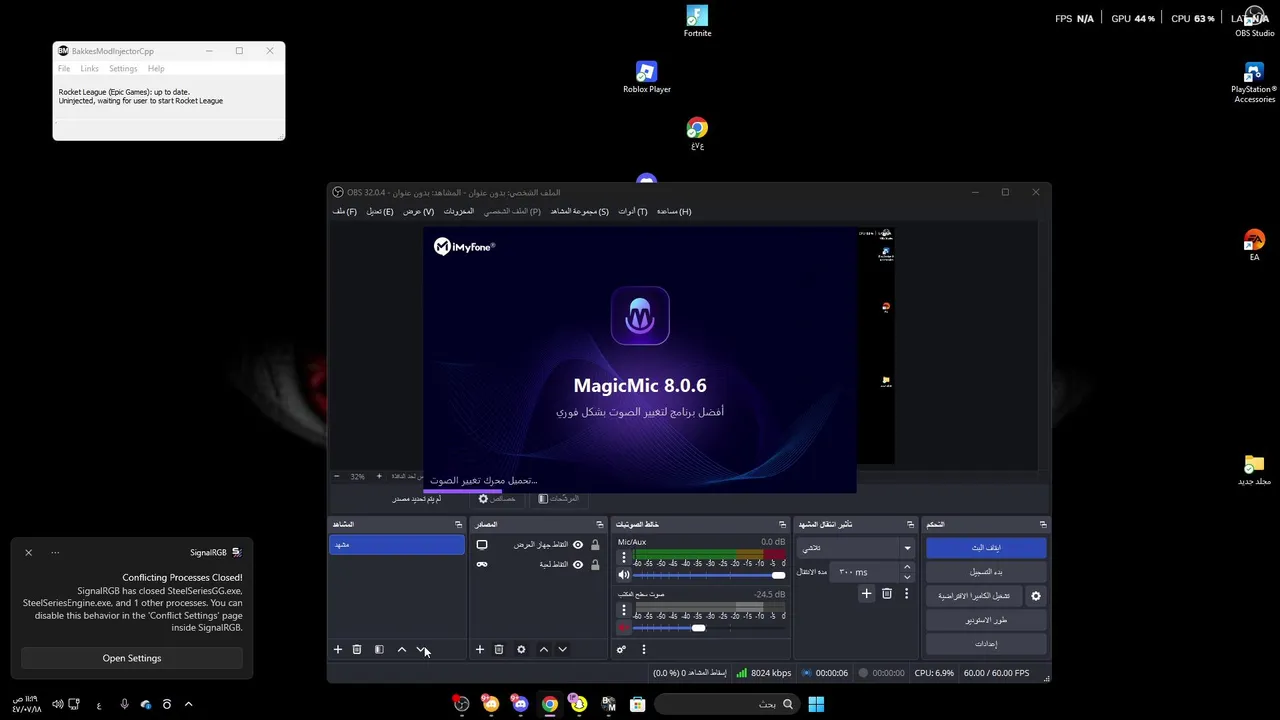Image resolution: width=1280 pixels, height=720 pixels.
Task: Zoom out preview with minus icon
Action: pos(337,476)
